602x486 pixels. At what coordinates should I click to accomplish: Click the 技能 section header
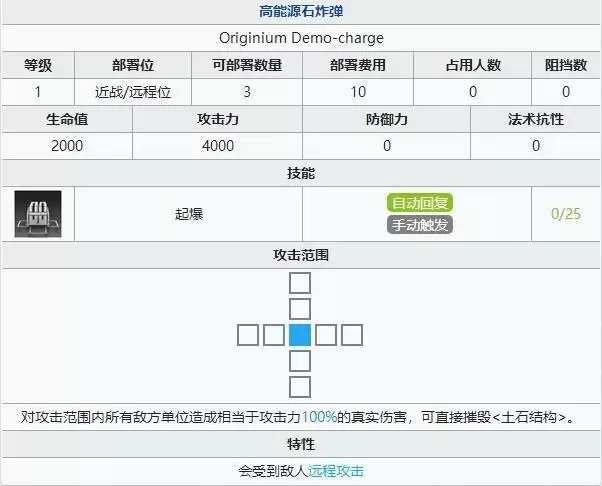301,173
